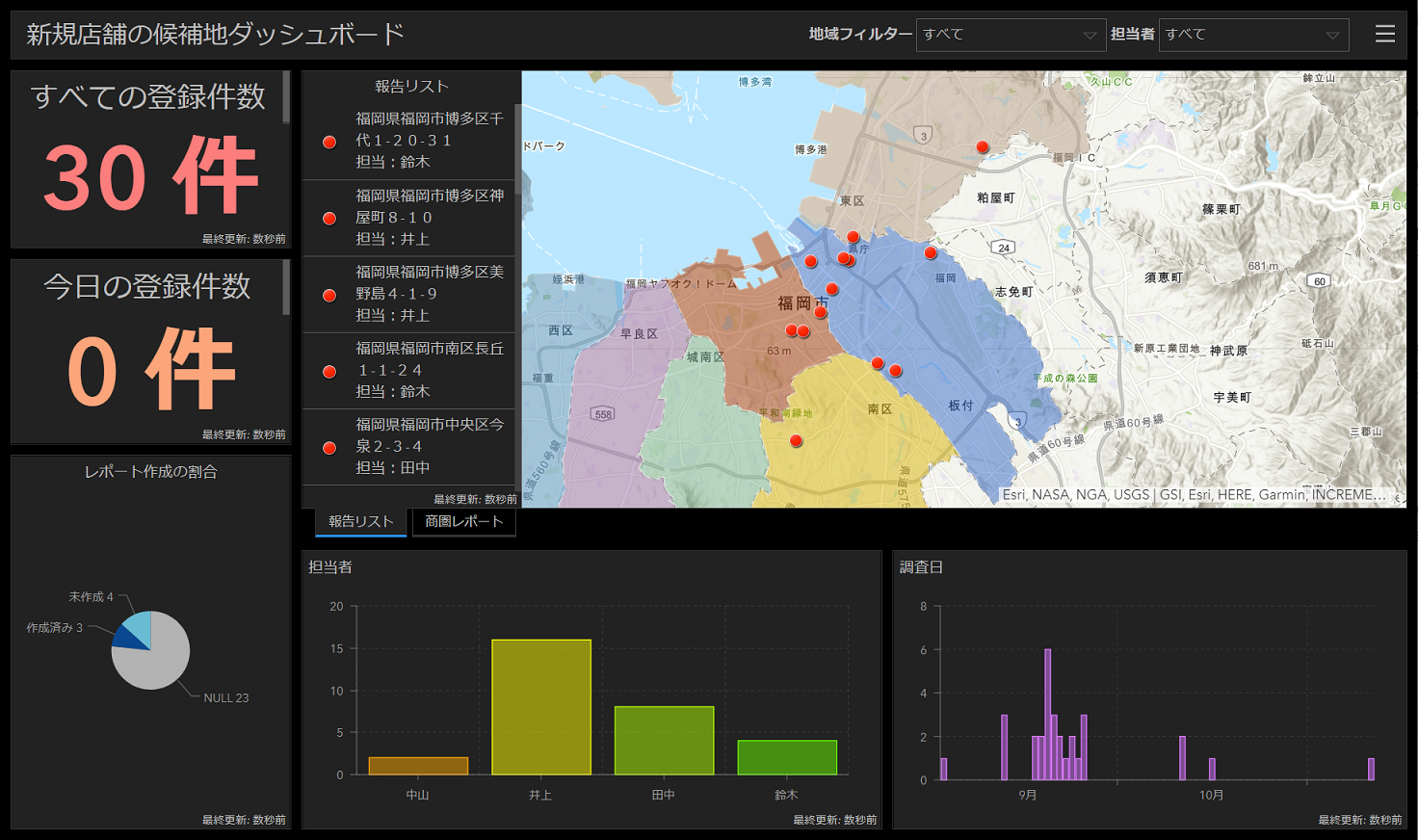Click the Route 24 road shield on the map
Screen dimensions: 1418x840
[x=1004, y=248]
